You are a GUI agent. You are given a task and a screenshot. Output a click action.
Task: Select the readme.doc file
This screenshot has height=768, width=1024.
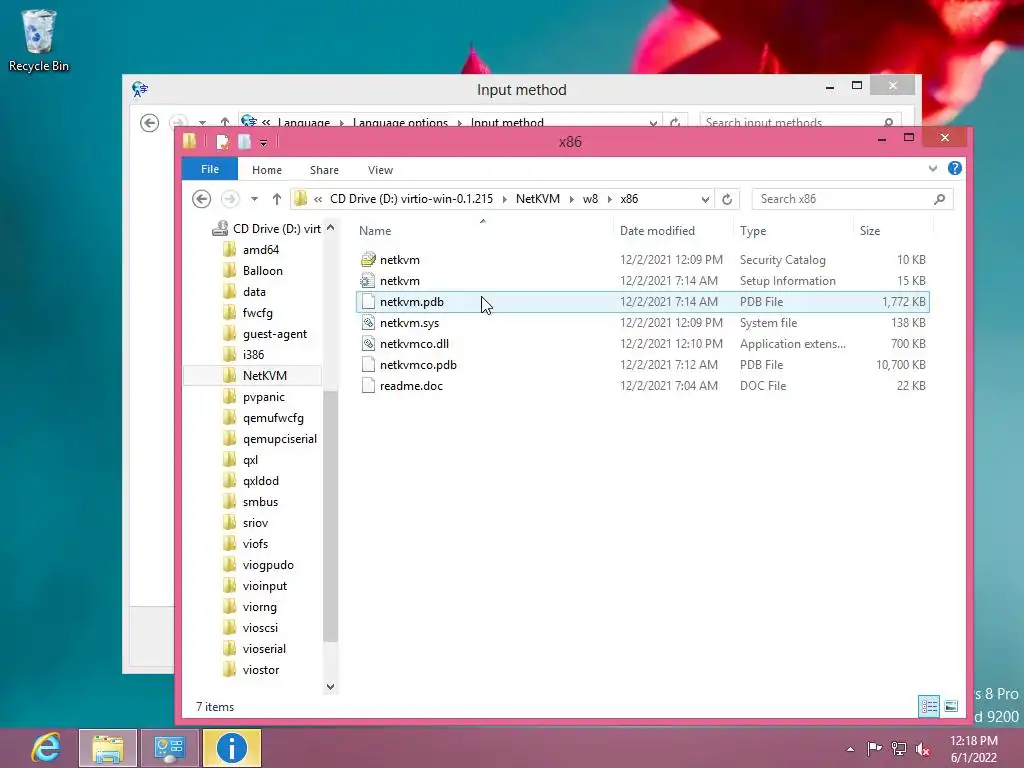pyautogui.click(x=643, y=385)
